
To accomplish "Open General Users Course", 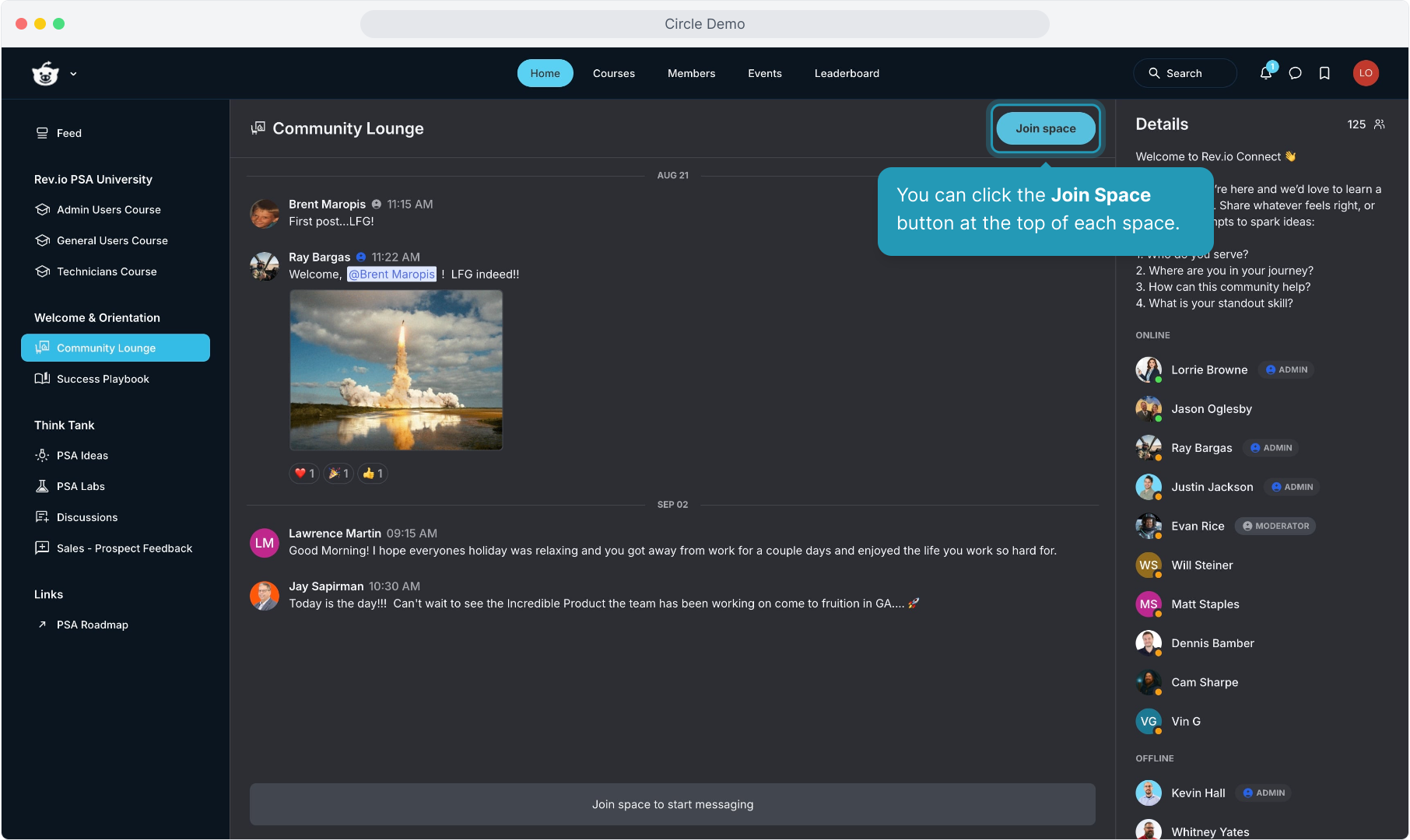I will (x=115, y=240).
